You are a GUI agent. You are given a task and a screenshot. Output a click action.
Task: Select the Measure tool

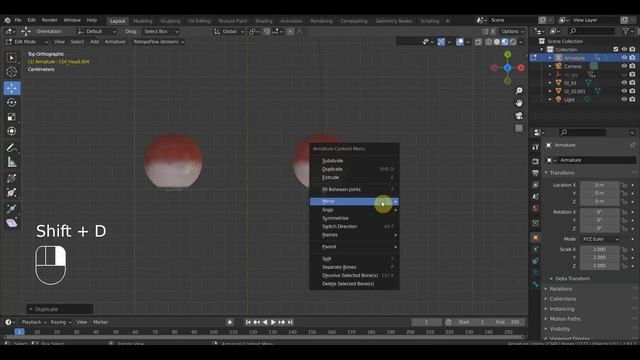point(11,162)
